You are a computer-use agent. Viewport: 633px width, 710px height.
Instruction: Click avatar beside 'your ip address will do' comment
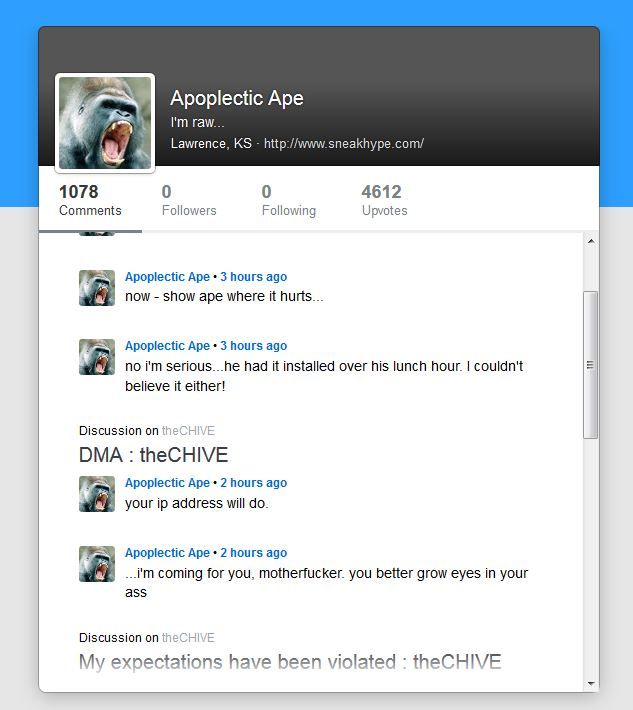(97, 494)
